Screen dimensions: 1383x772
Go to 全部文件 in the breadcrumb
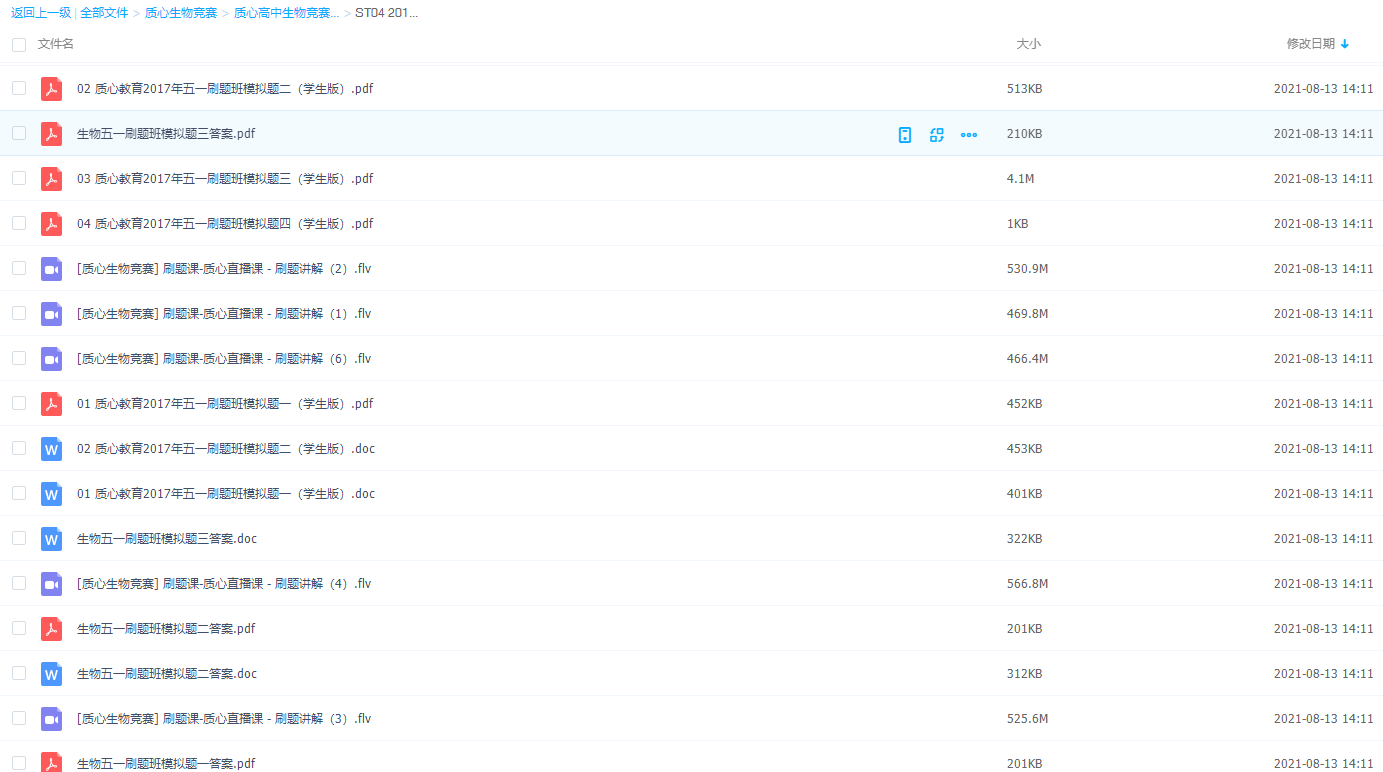(x=104, y=13)
